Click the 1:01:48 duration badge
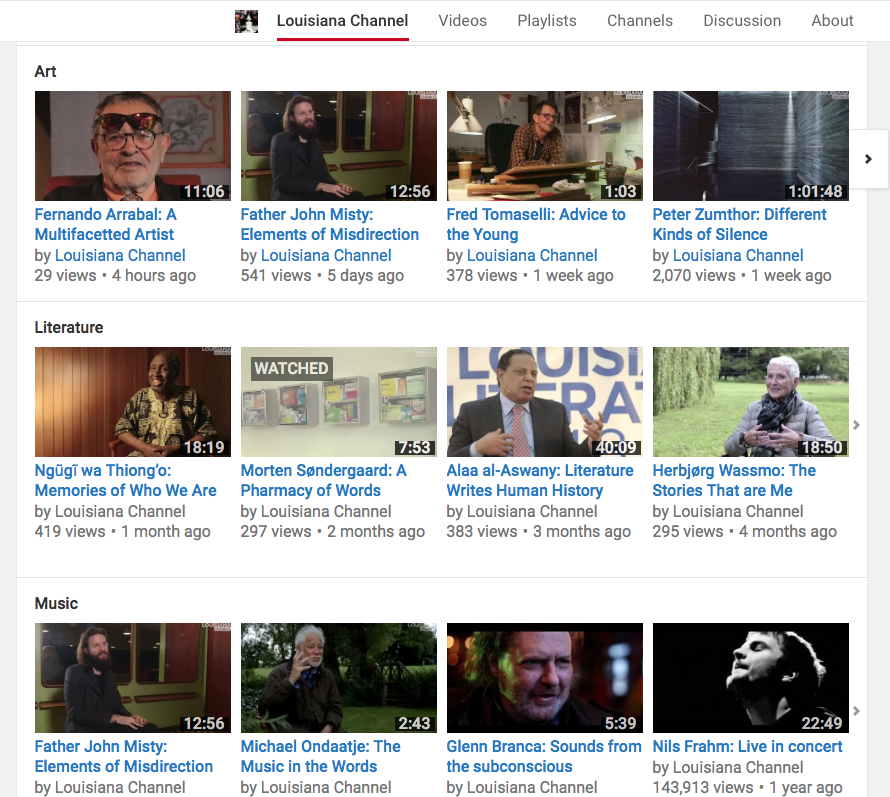The width and height of the screenshot is (890, 797). [x=815, y=191]
